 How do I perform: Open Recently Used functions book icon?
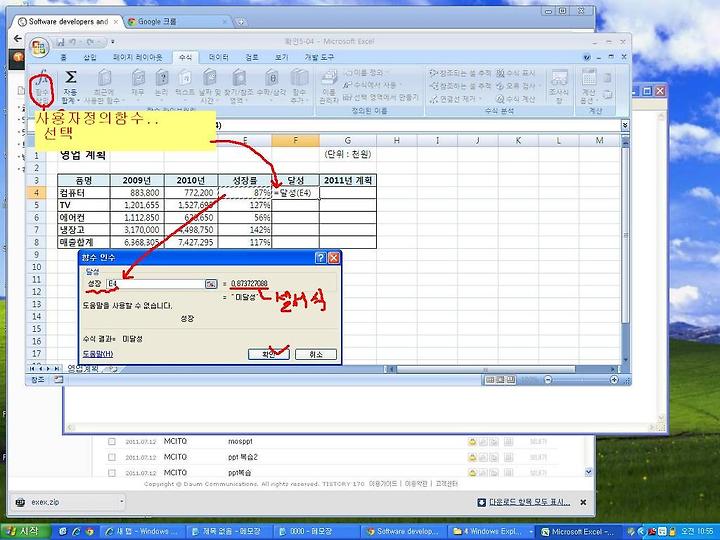pyautogui.click(x=105, y=77)
